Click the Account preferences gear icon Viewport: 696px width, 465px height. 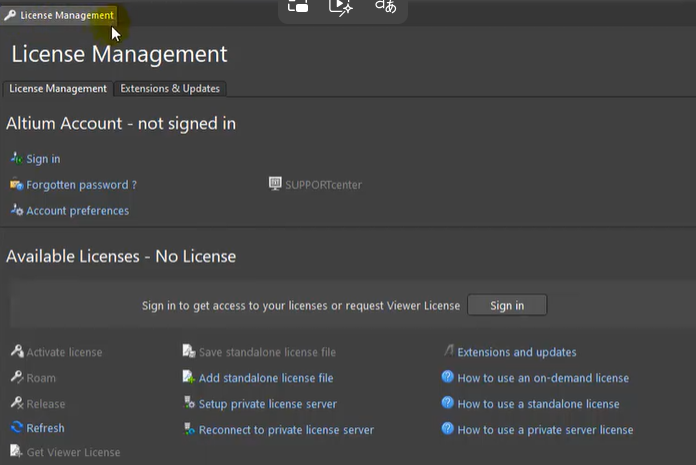point(16,210)
